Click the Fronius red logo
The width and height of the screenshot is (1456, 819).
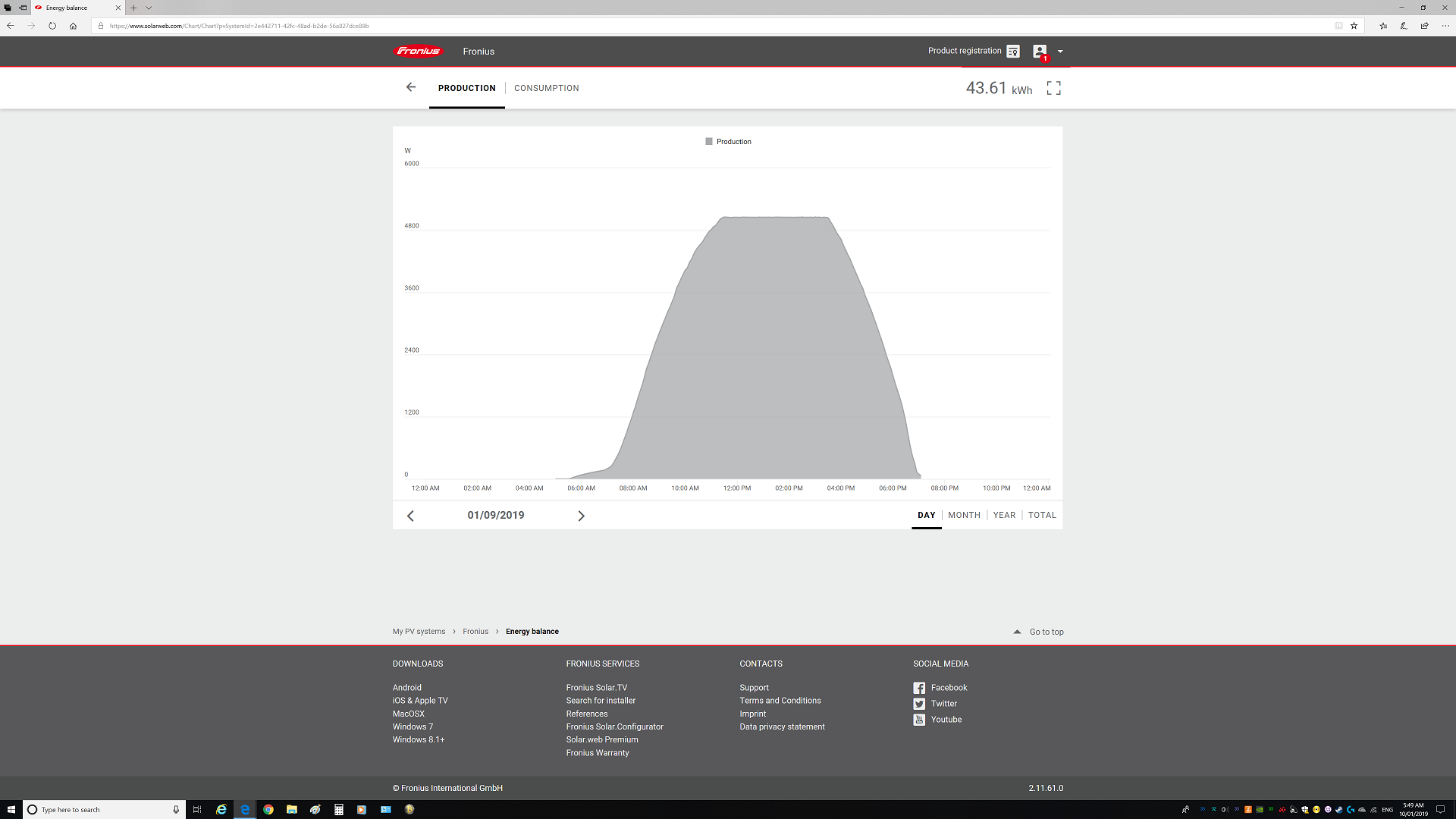click(418, 51)
